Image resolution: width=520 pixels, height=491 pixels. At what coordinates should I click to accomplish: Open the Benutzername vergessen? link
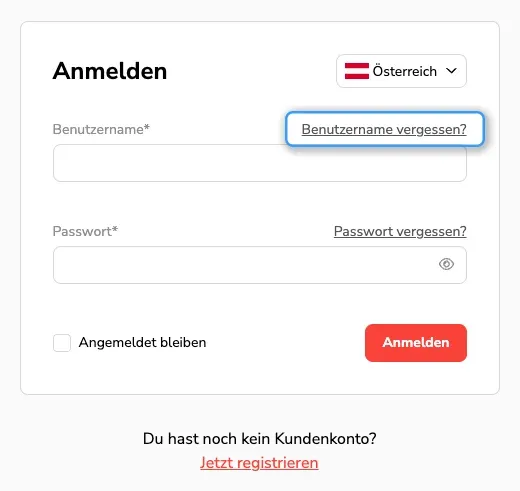pos(384,129)
